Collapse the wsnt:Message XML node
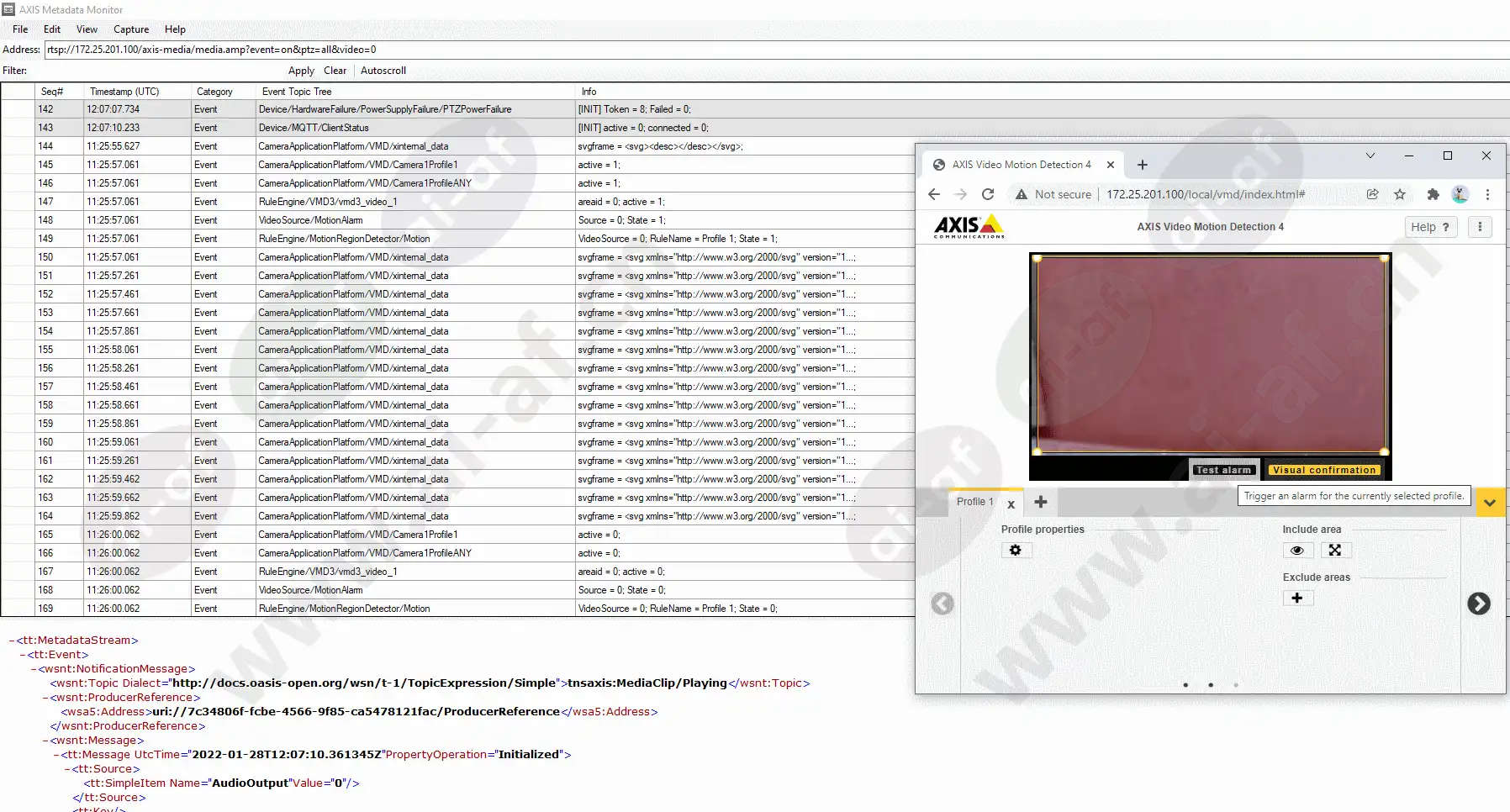This screenshot has height=812, width=1510. pyautogui.click(x=45, y=741)
